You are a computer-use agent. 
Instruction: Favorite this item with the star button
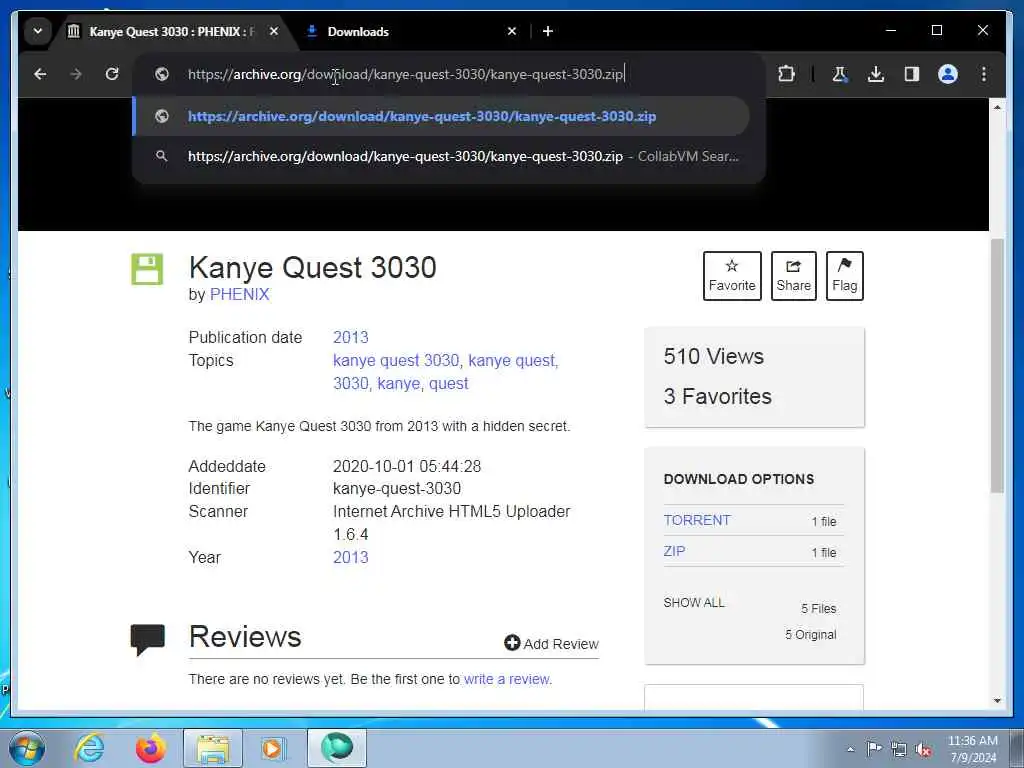(732, 276)
